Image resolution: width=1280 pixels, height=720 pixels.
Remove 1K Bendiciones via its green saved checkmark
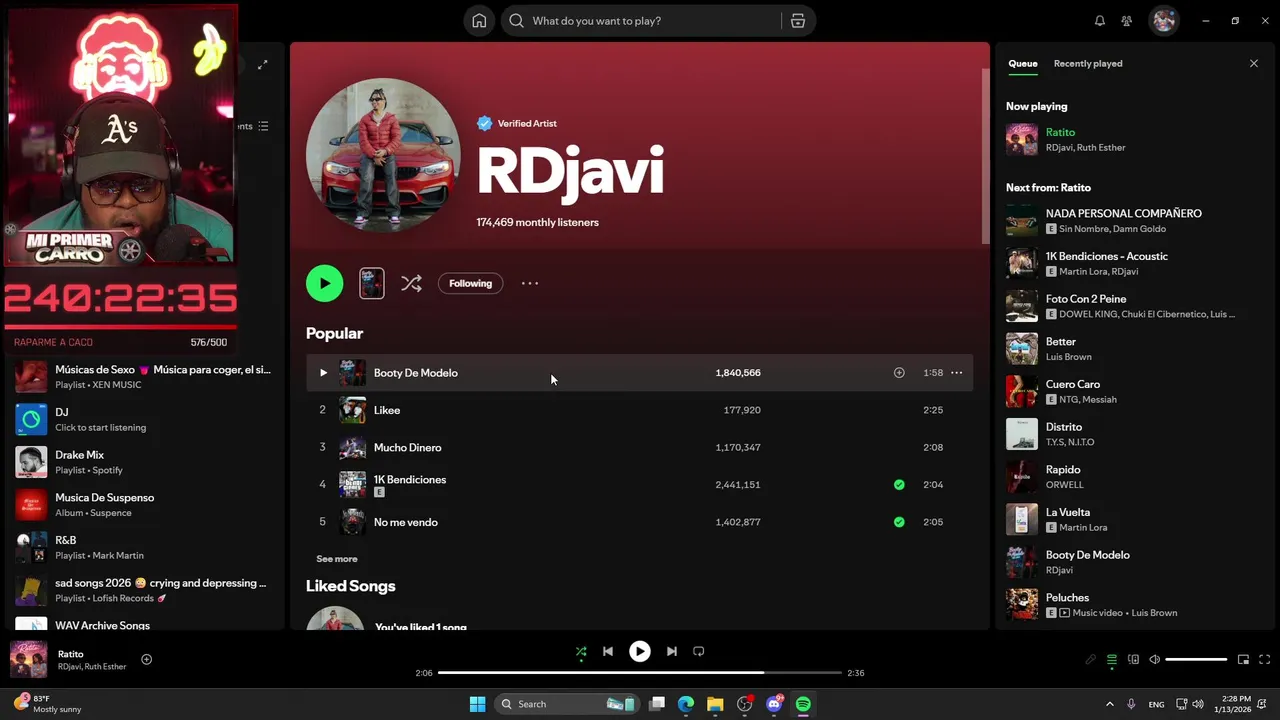coord(899,485)
